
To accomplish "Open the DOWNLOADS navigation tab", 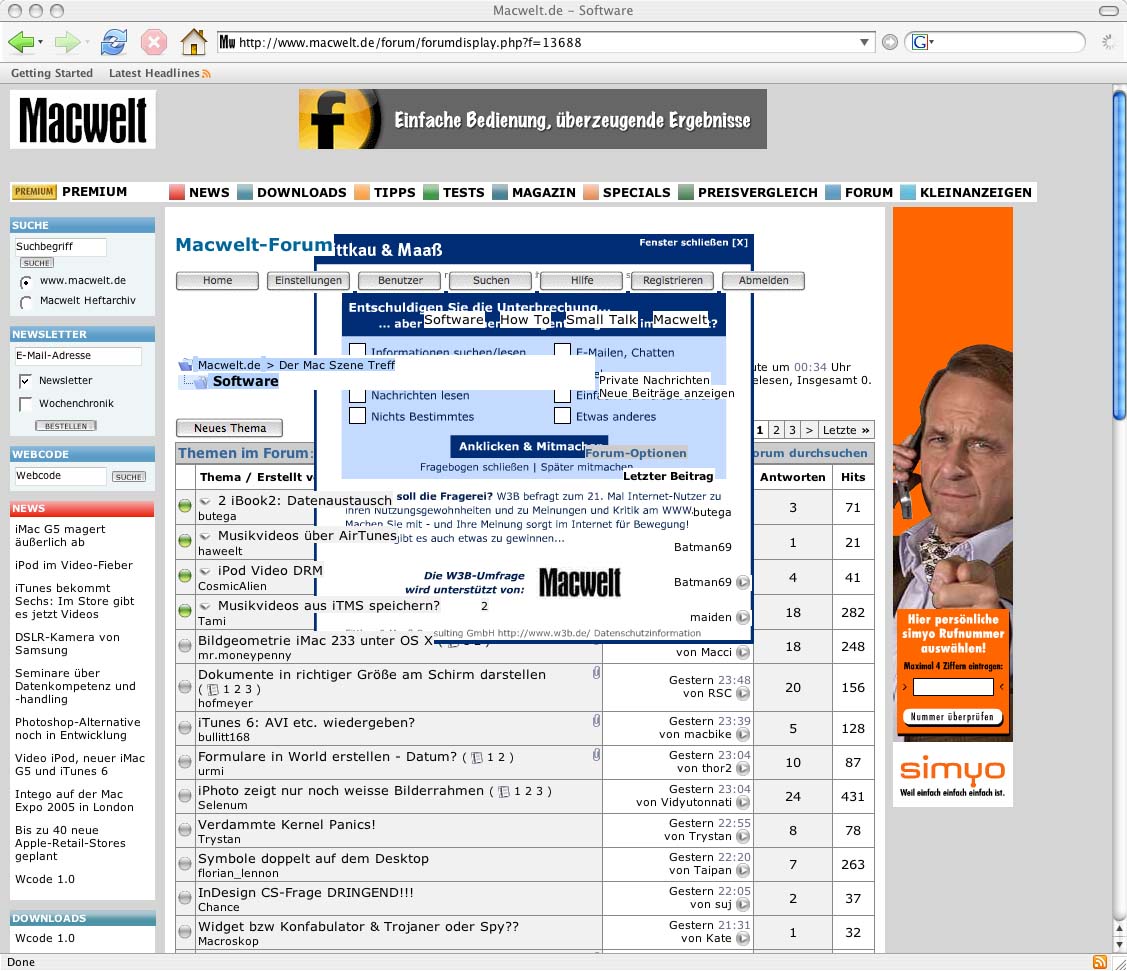I will tap(301, 192).
